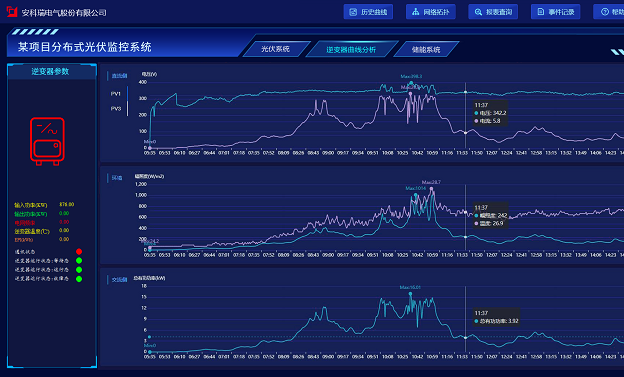624x377 pixels.
Task: Click the 逆变器参数 panel header
Action: [x=51, y=71]
